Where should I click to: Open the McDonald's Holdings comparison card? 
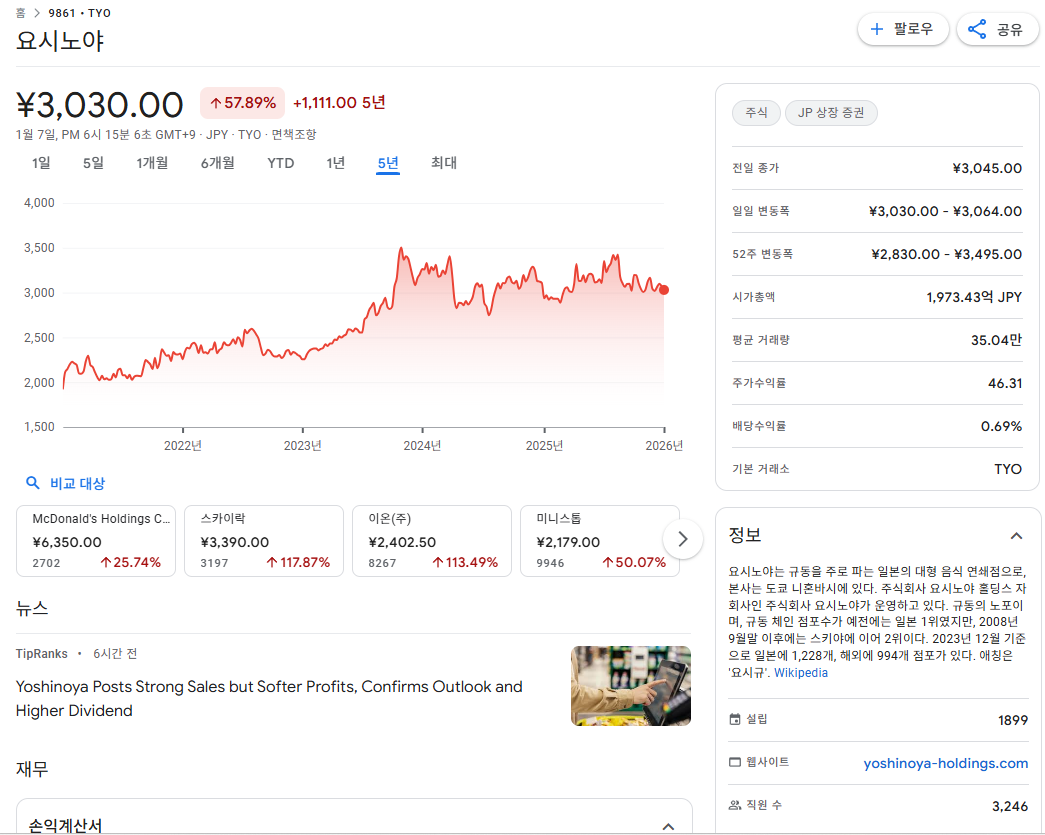(x=96, y=540)
